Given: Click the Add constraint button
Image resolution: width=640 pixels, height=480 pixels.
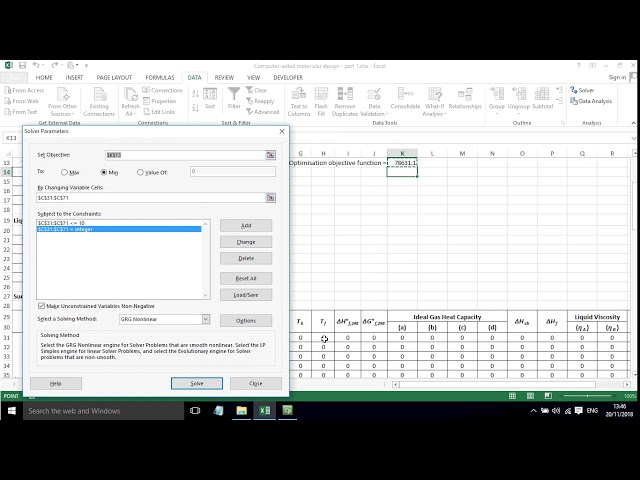Looking at the screenshot, I should [x=246, y=226].
